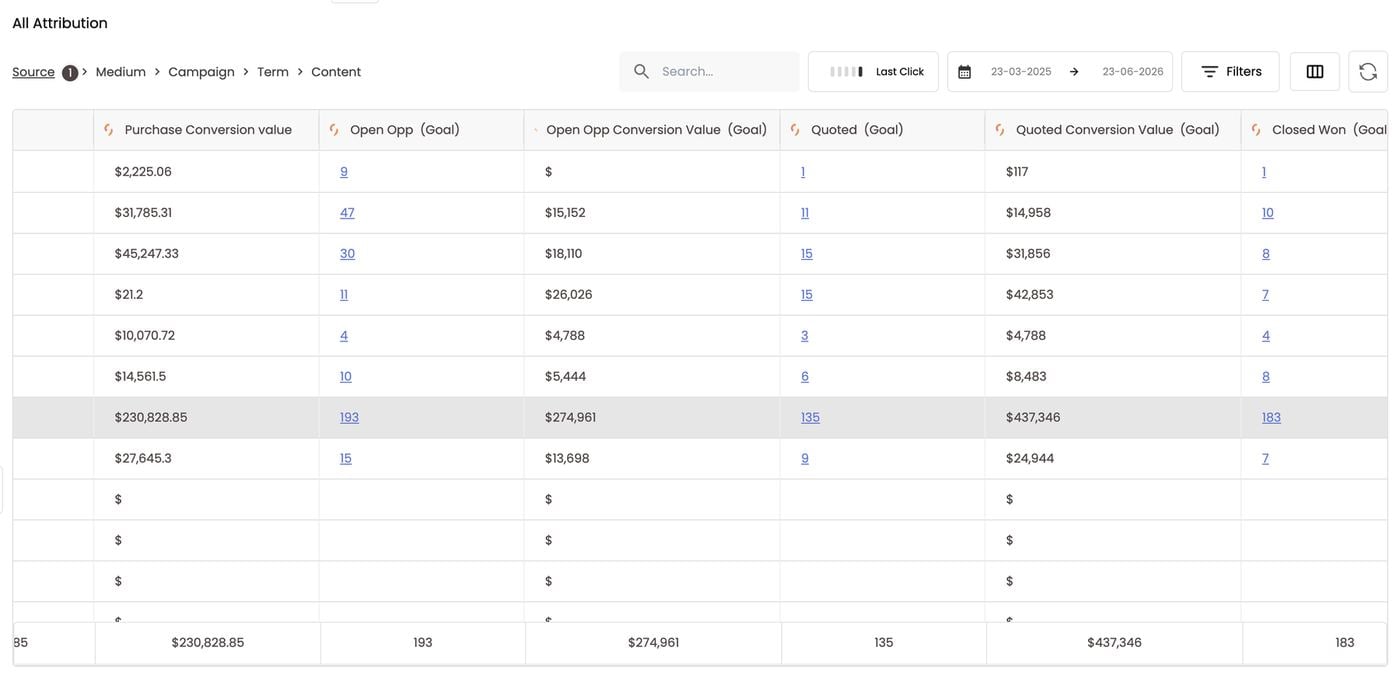Open the Closed Won link showing 183
Screen dimensions: 1400x675
(x=1271, y=418)
